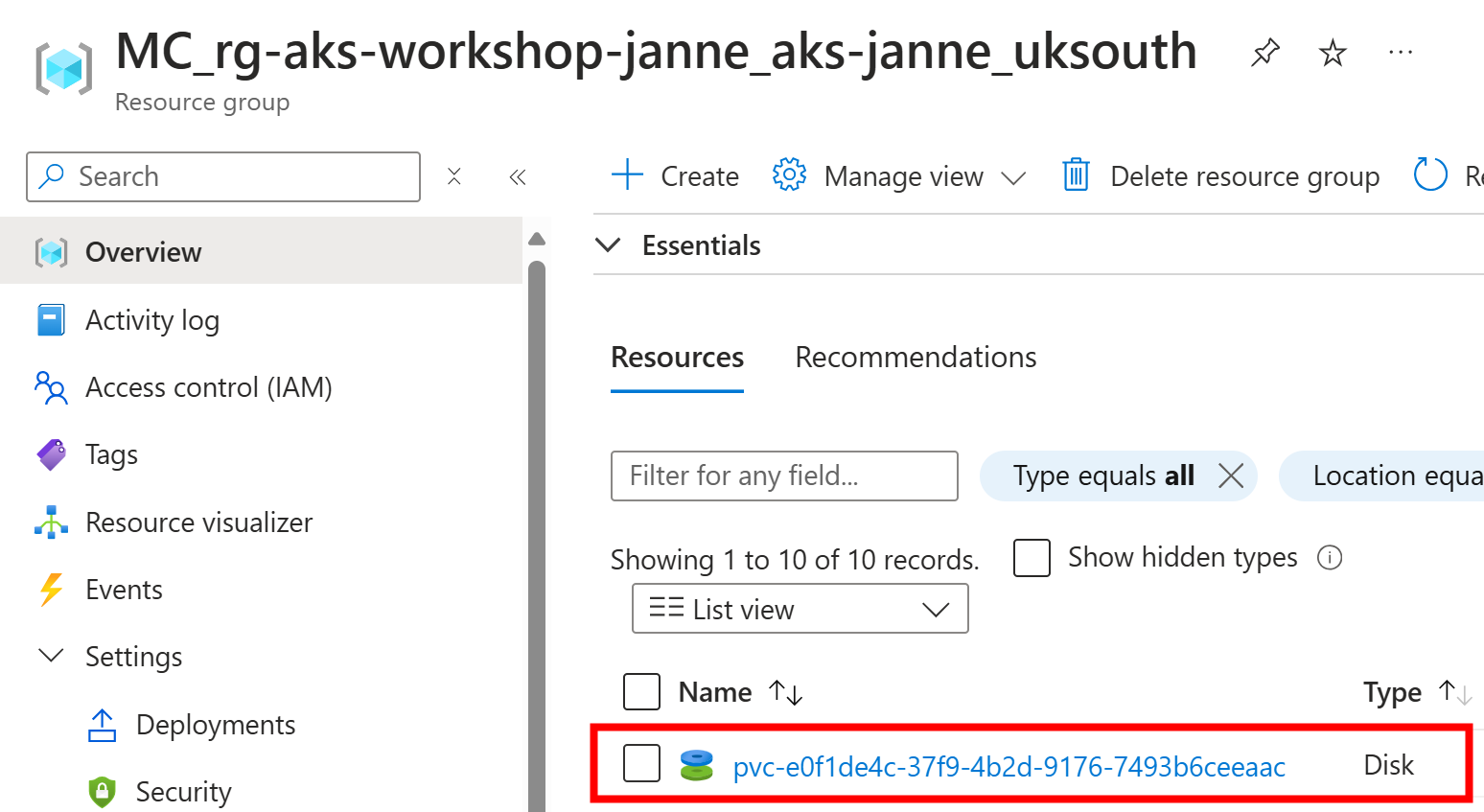
Task: Click the 'Showing 1 to 10 of 10 records' text
Action: tap(795, 560)
